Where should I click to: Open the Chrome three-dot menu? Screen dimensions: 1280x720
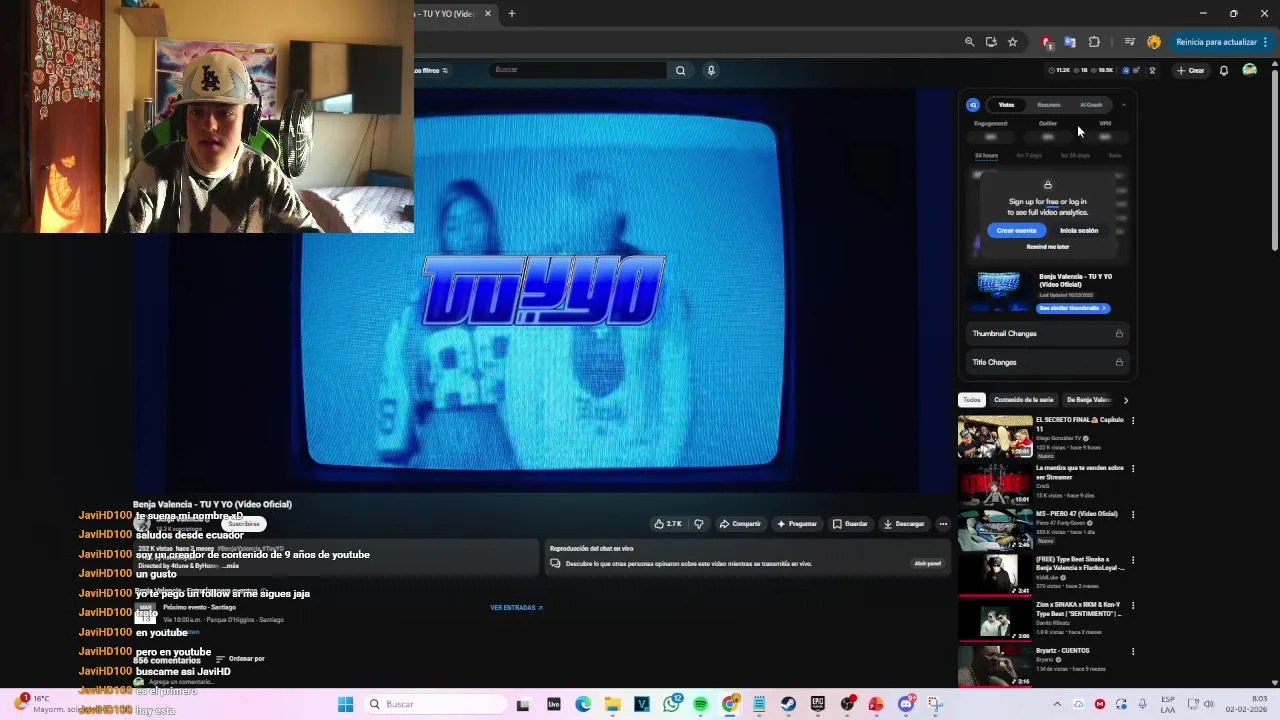[x=1265, y=42]
